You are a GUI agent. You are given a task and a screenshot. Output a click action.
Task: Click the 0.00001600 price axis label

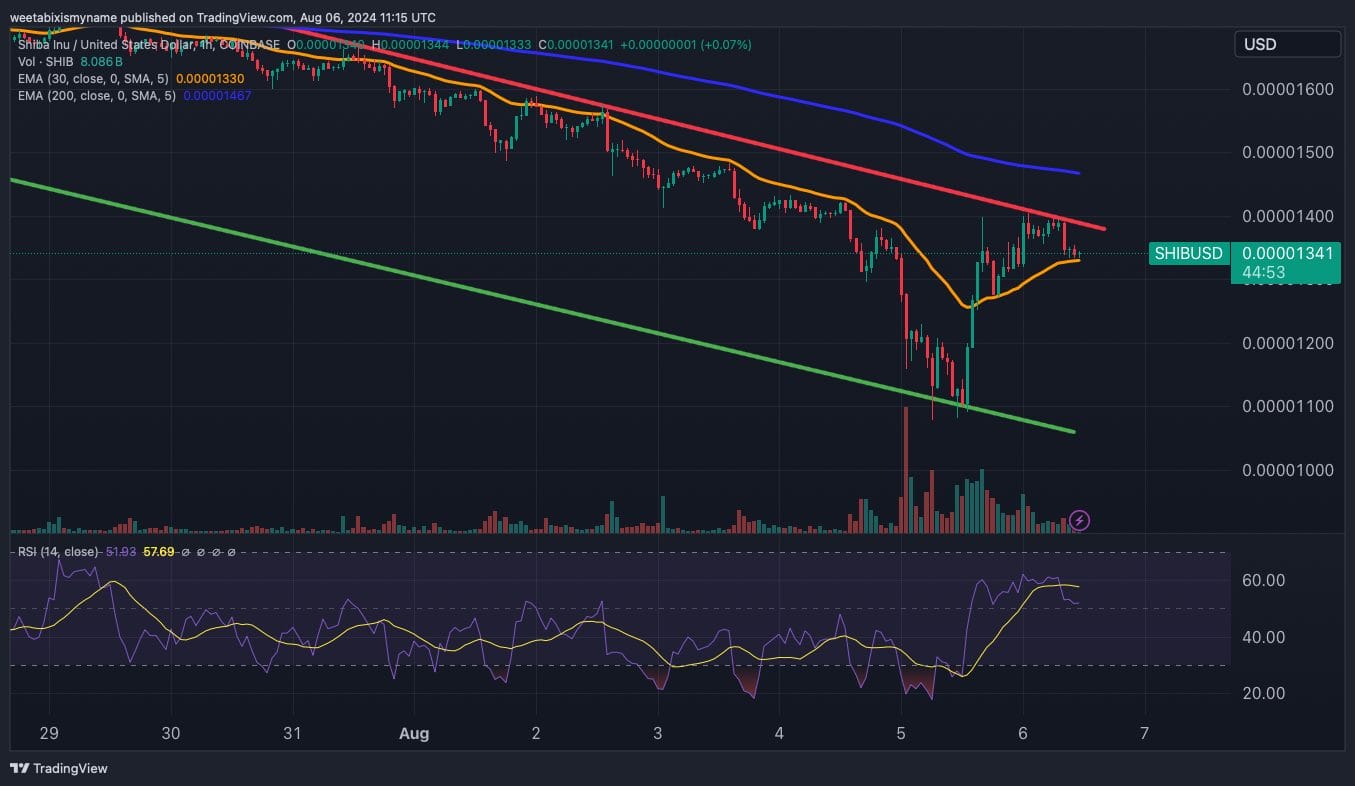(1288, 89)
